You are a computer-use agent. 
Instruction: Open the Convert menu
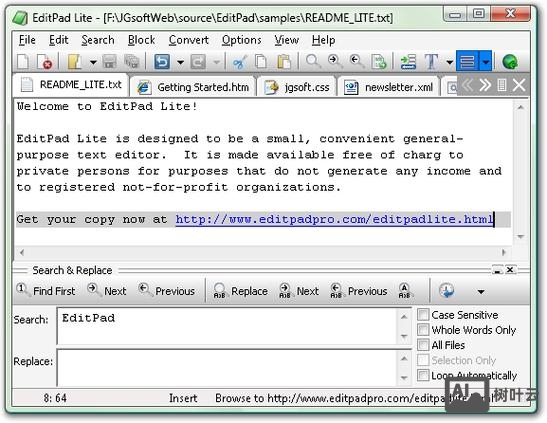[188, 40]
